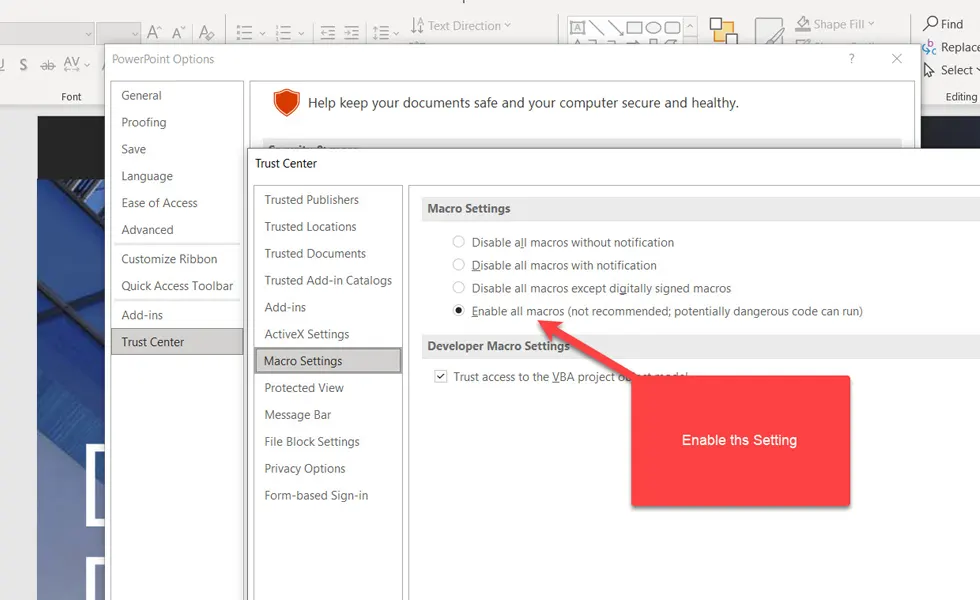Select Enable all macros radio button
The height and width of the screenshot is (600, 980).
459,311
